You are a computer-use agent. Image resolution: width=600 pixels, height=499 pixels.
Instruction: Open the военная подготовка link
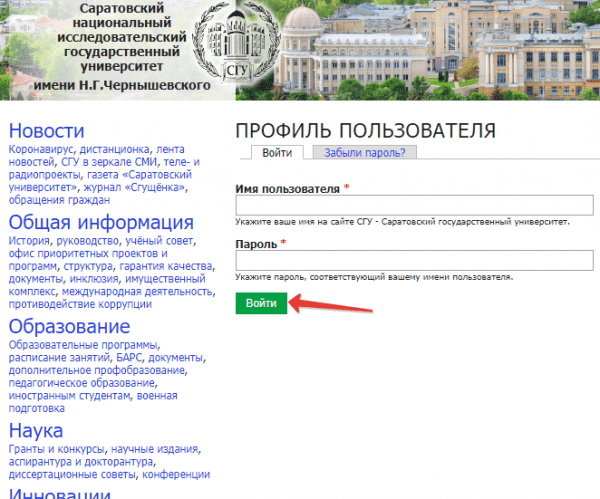point(93,402)
